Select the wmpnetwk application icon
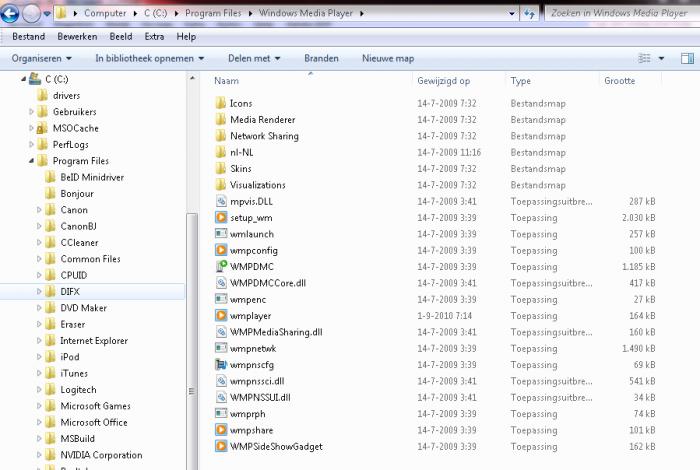 click(221, 348)
